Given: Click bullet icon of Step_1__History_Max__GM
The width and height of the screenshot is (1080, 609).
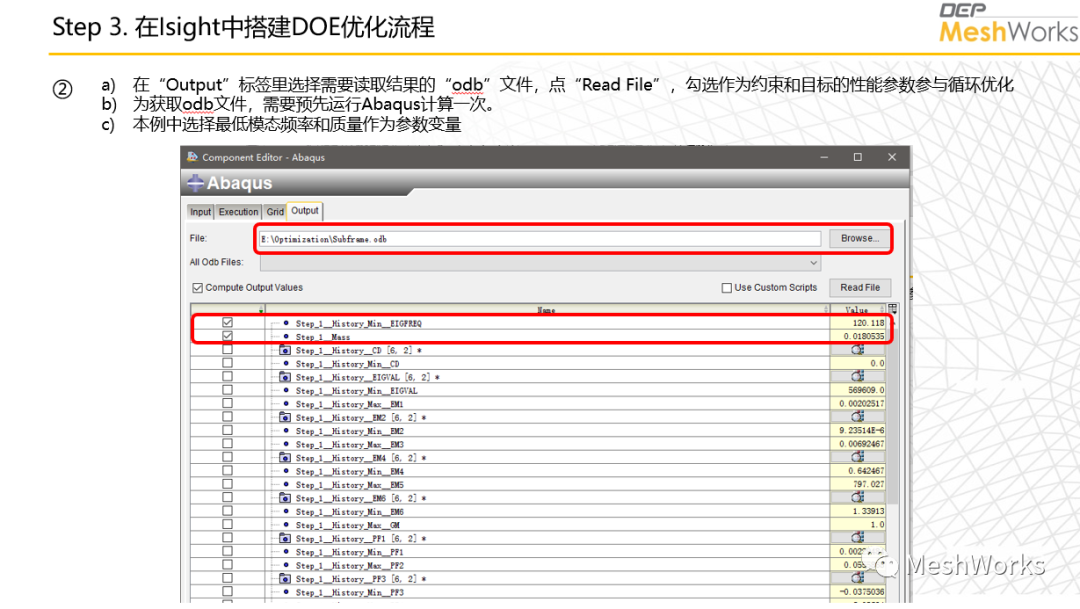Looking at the screenshot, I should (286, 524).
